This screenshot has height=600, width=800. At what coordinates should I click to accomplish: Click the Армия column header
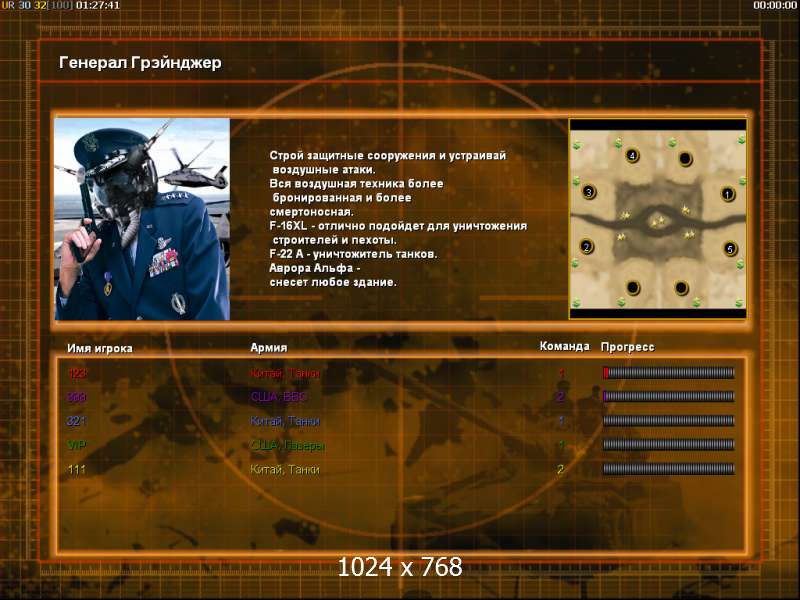(x=269, y=347)
